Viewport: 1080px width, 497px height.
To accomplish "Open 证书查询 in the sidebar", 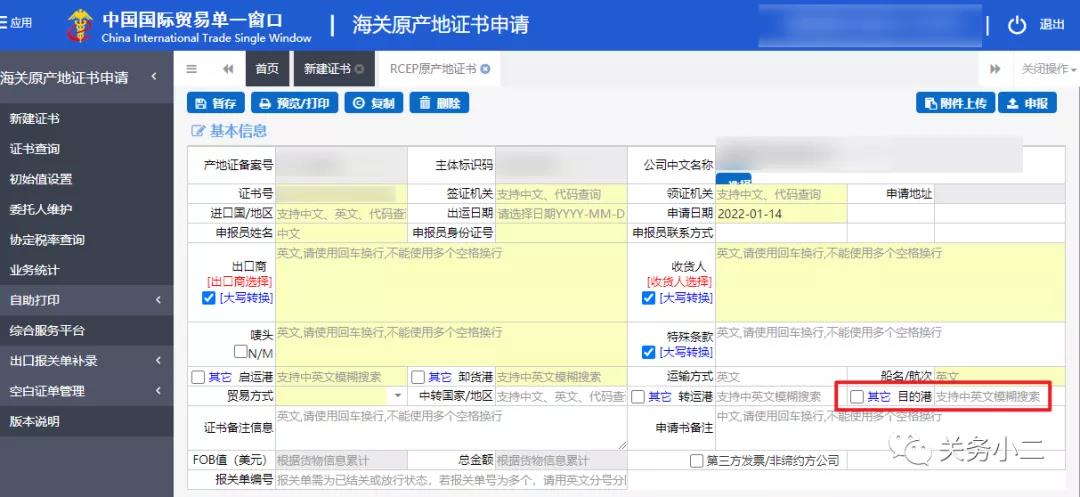I will tap(35, 149).
